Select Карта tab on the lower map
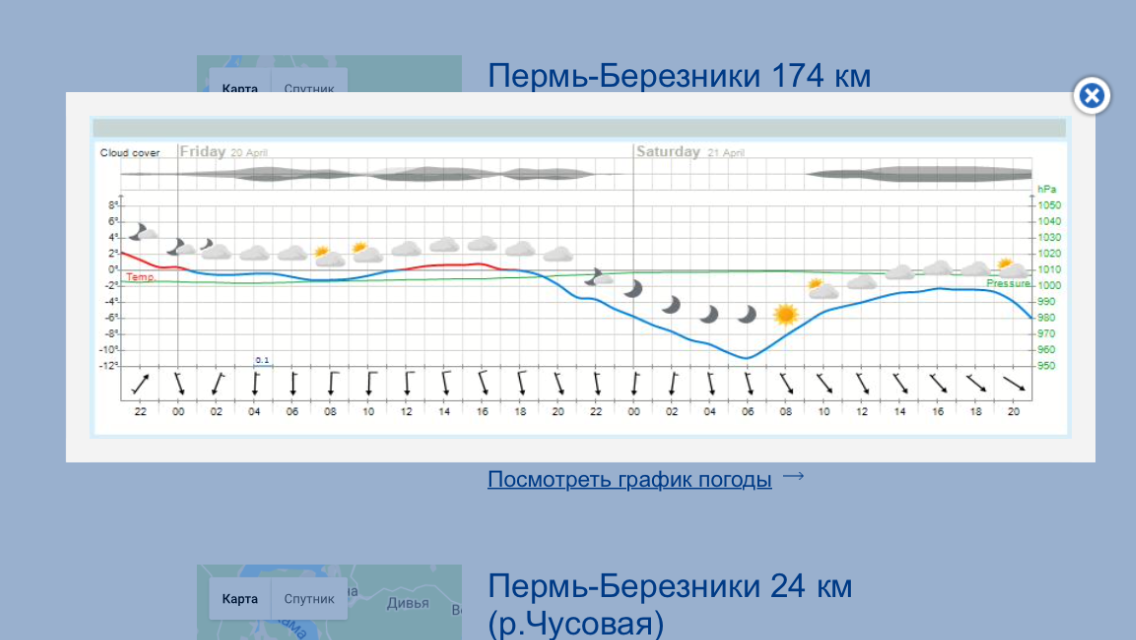The image size is (1136, 640). [240, 599]
